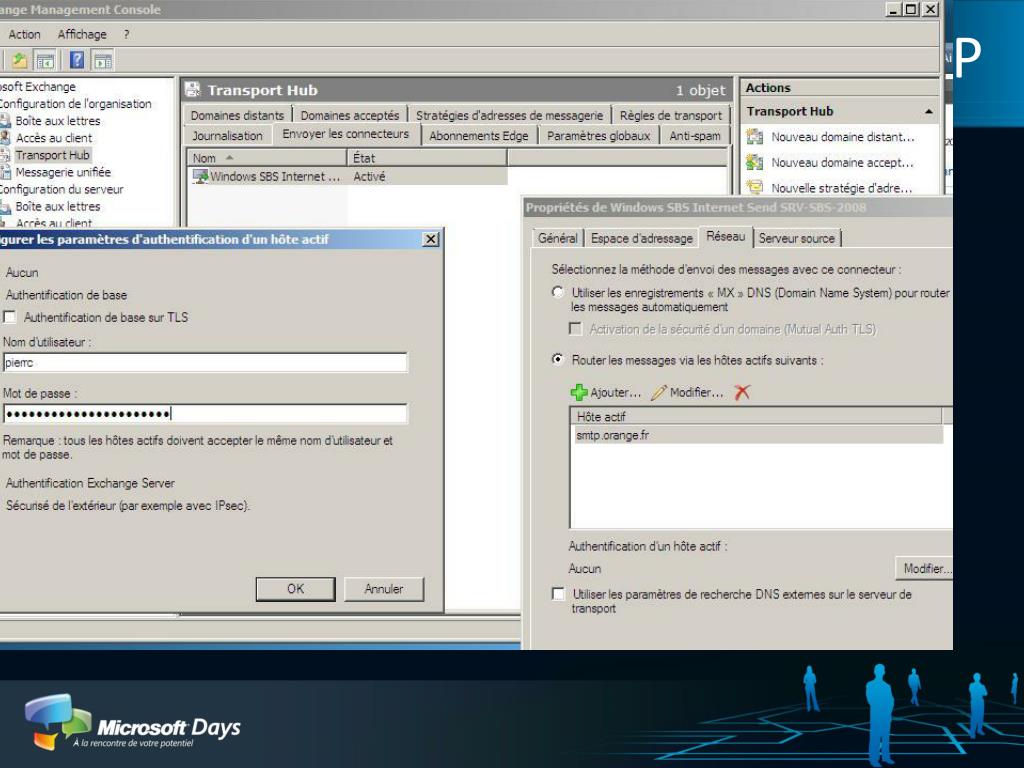1024x768 pixels.
Task: Click the pencil Modifier icon
Action: [659, 392]
